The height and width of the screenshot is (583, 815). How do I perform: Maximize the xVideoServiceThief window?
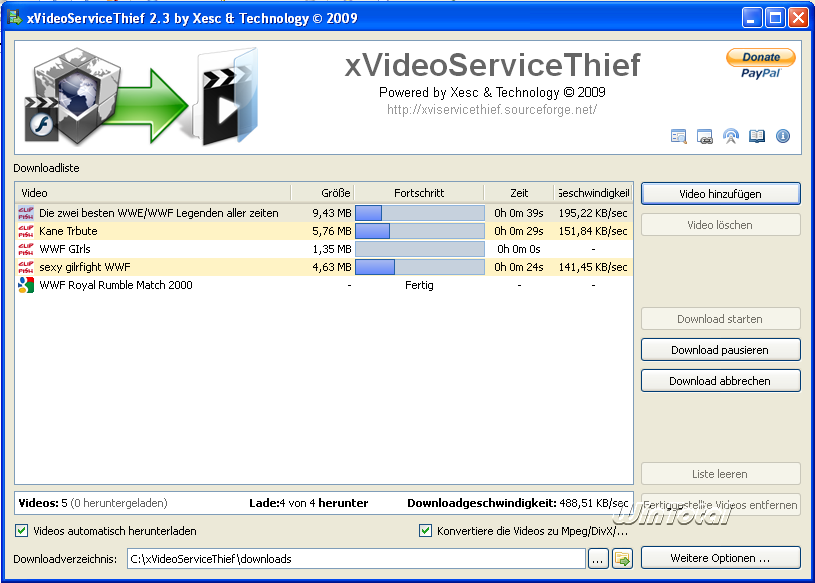(x=775, y=18)
